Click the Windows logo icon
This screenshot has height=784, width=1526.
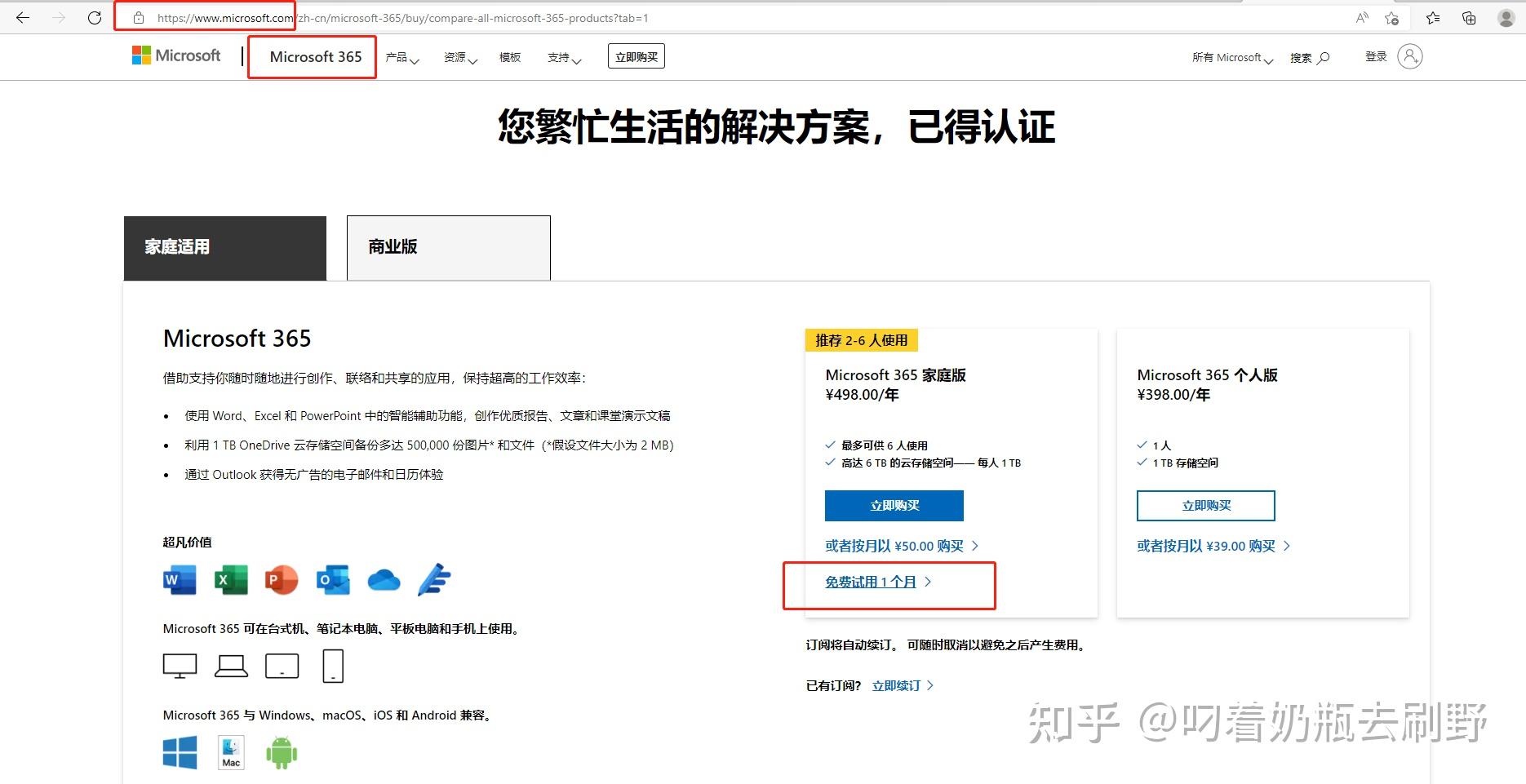[x=180, y=752]
